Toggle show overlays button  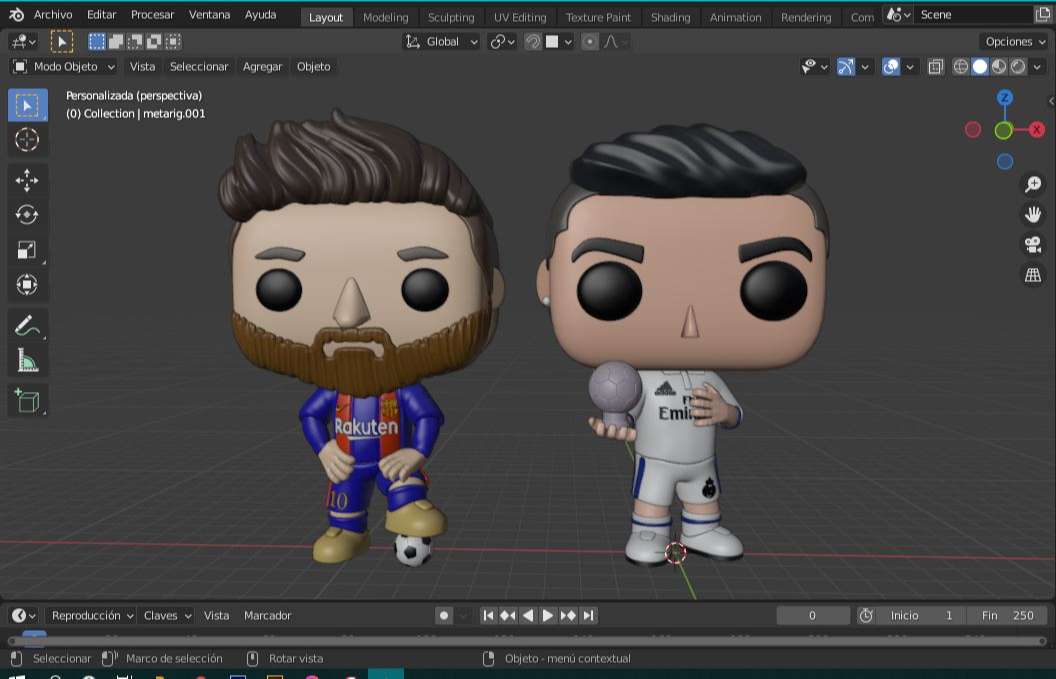coord(890,67)
